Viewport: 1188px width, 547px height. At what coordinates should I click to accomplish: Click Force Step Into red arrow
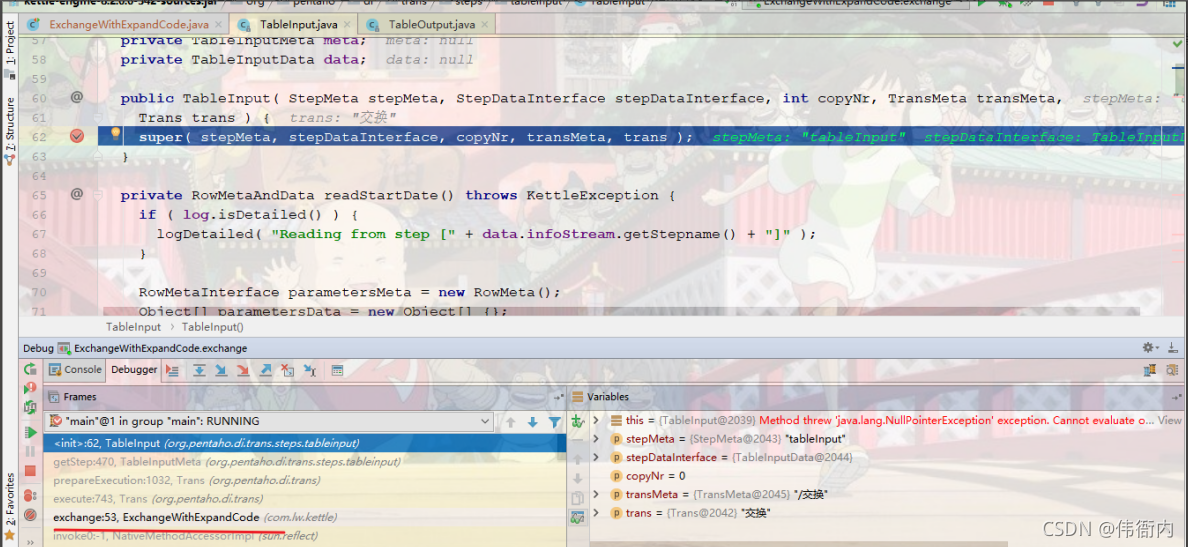click(x=243, y=370)
